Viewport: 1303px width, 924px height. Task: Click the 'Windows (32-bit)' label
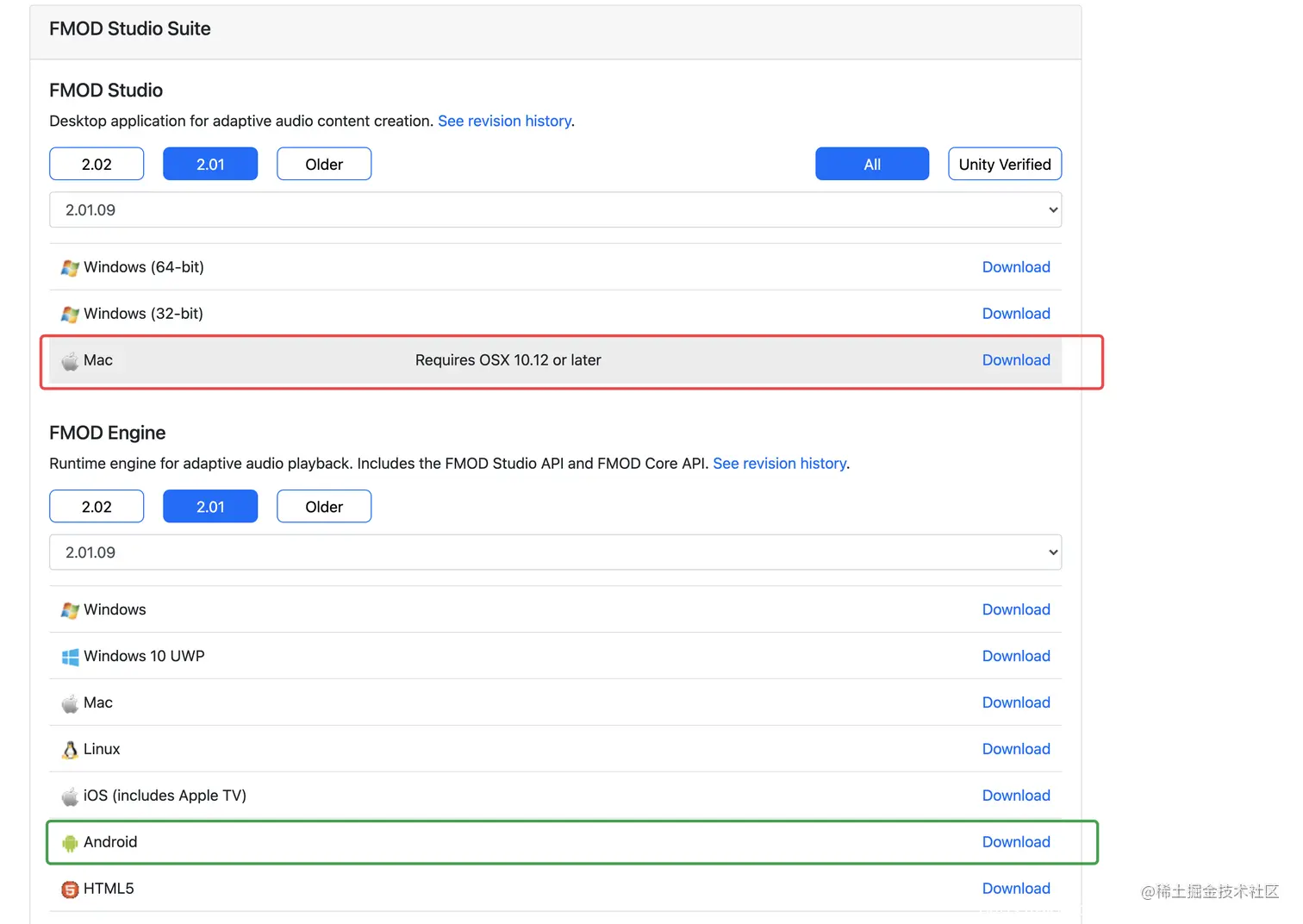tap(144, 314)
